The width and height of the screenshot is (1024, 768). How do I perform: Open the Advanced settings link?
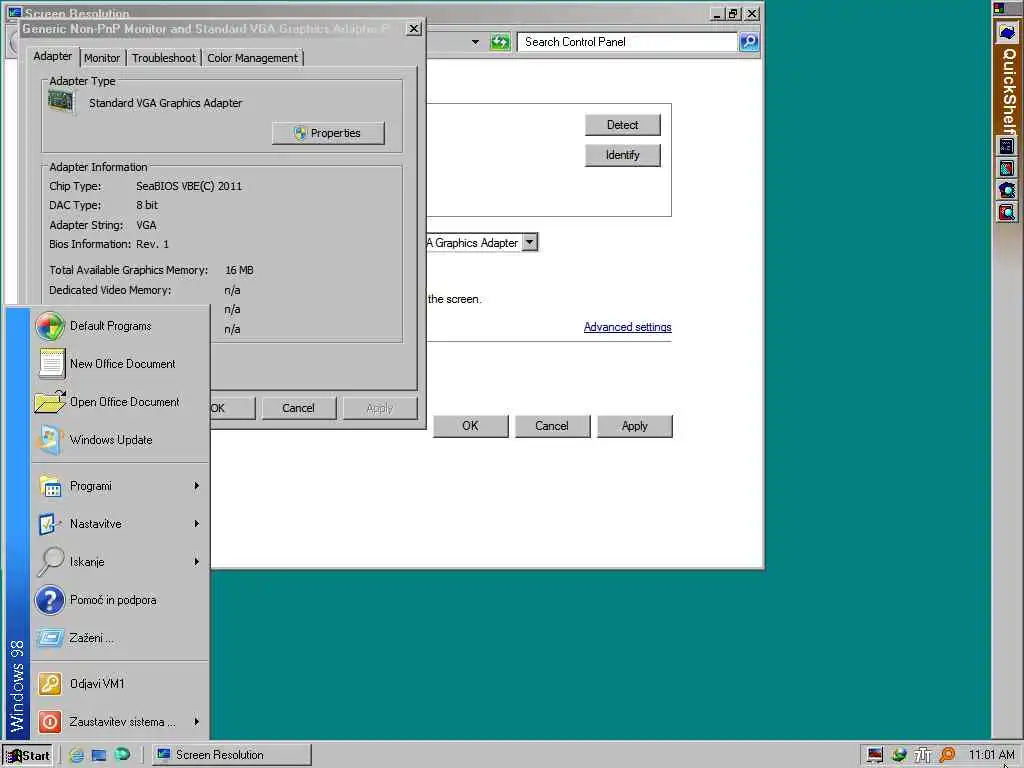point(628,327)
